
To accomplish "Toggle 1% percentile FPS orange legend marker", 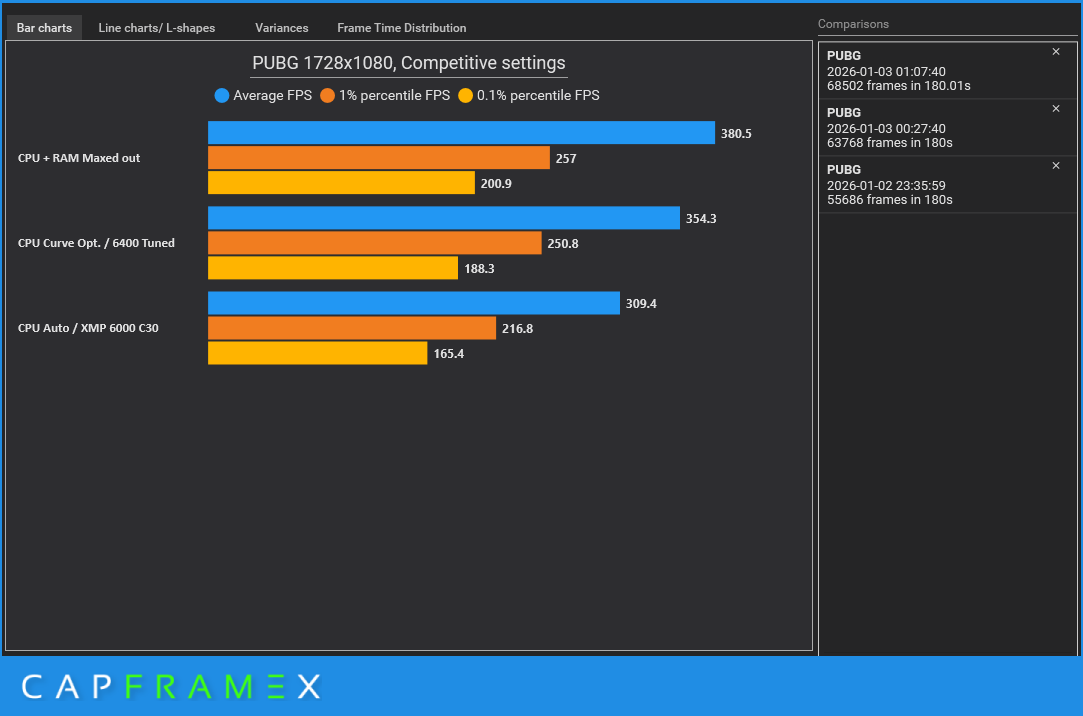I will (x=327, y=95).
